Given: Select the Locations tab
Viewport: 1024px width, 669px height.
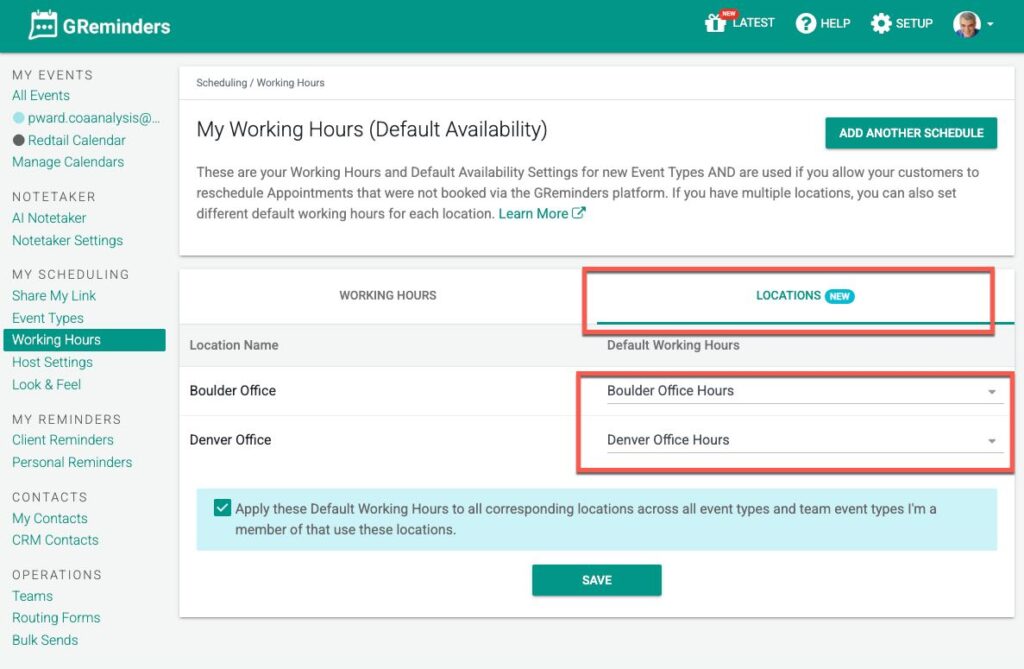Looking at the screenshot, I should pos(789,296).
